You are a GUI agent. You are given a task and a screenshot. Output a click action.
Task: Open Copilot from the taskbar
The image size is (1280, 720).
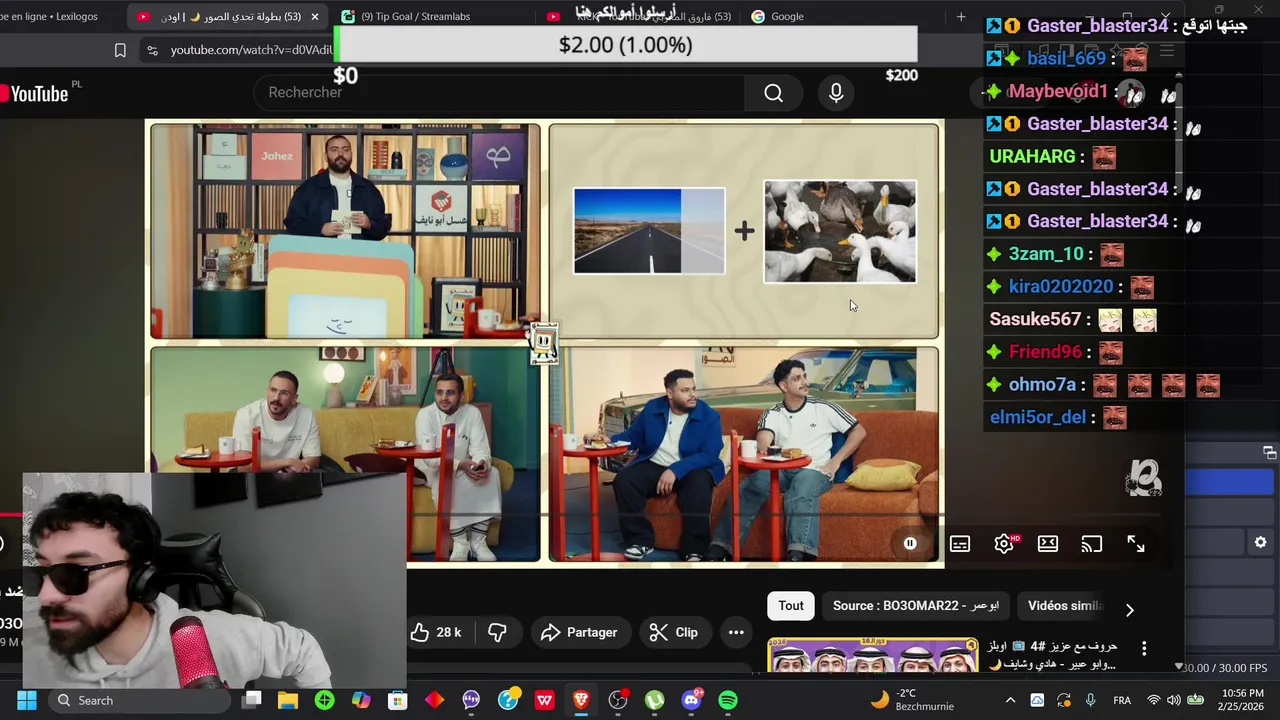pyautogui.click(x=361, y=700)
